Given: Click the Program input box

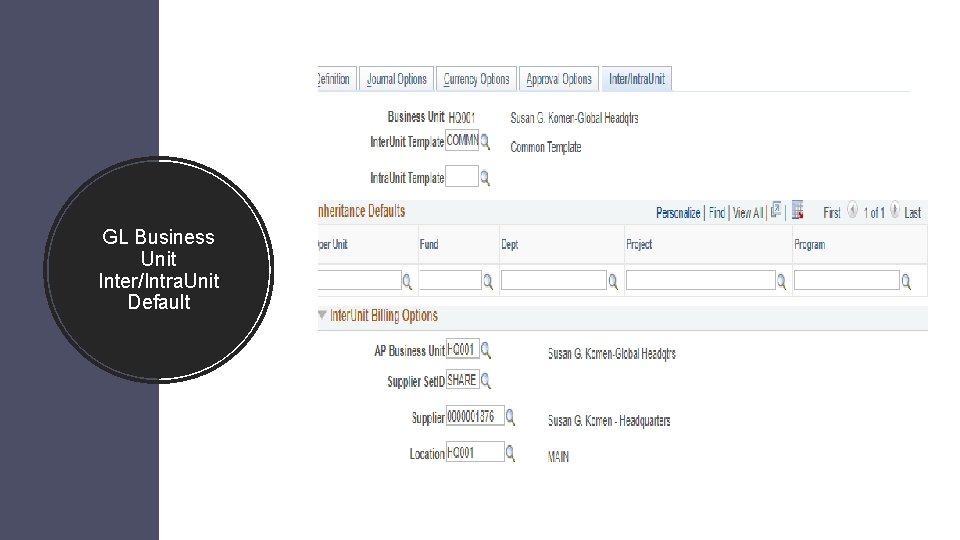Looking at the screenshot, I should click(x=847, y=280).
